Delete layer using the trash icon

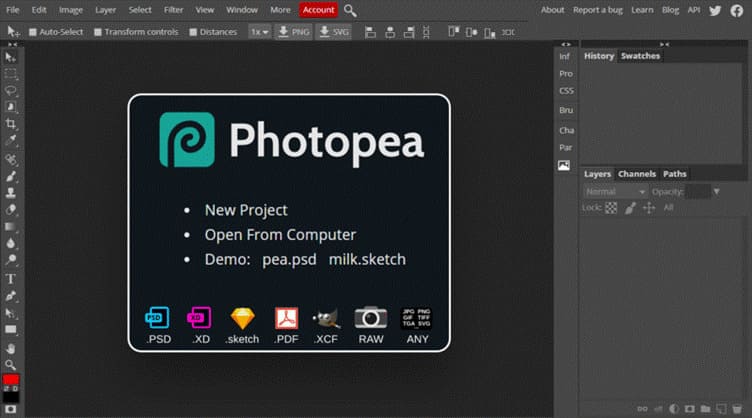pyautogui.click(x=738, y=408)
